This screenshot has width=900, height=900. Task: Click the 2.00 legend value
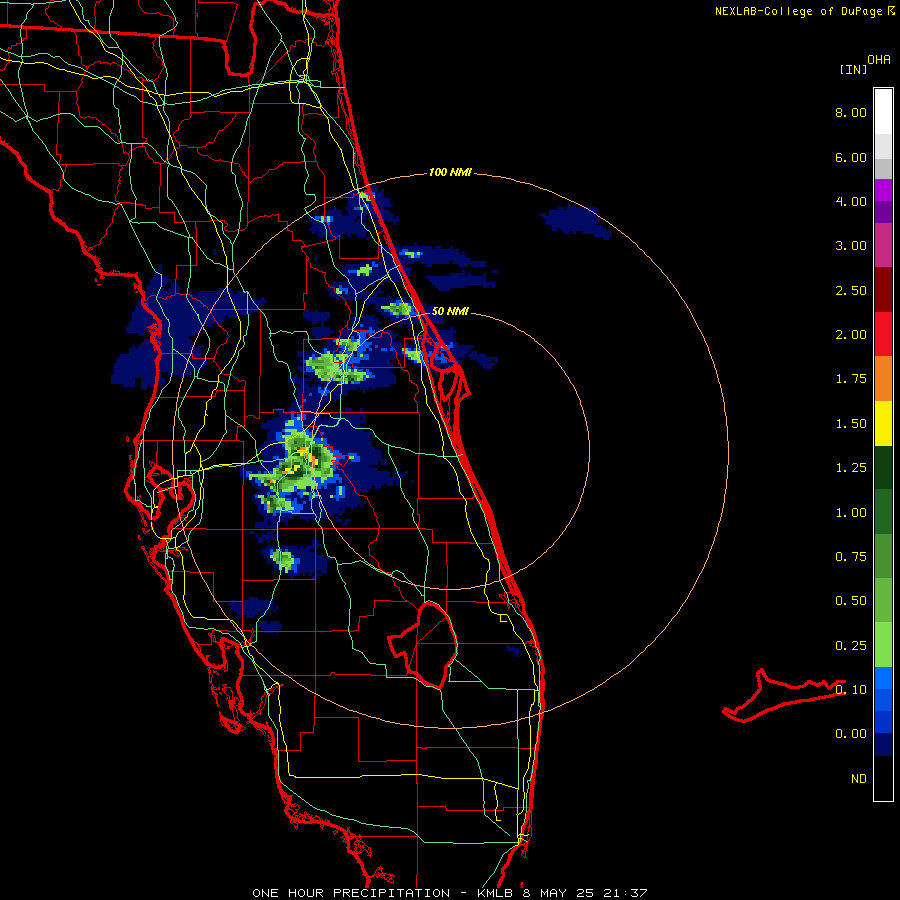click(851, 335)
